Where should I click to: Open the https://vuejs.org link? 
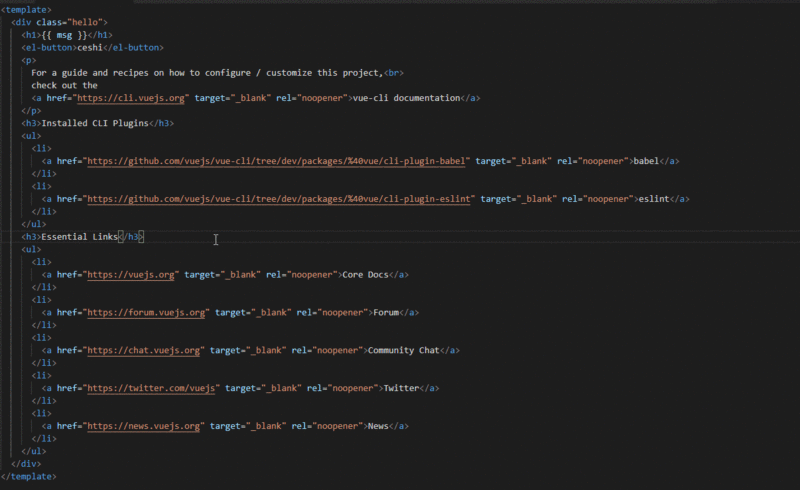(131, 275)
